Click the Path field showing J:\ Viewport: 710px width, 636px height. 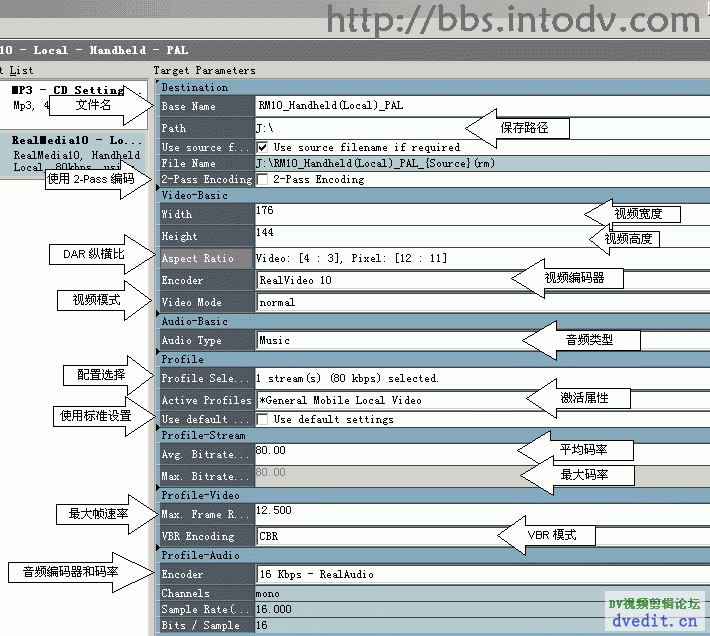482,129
